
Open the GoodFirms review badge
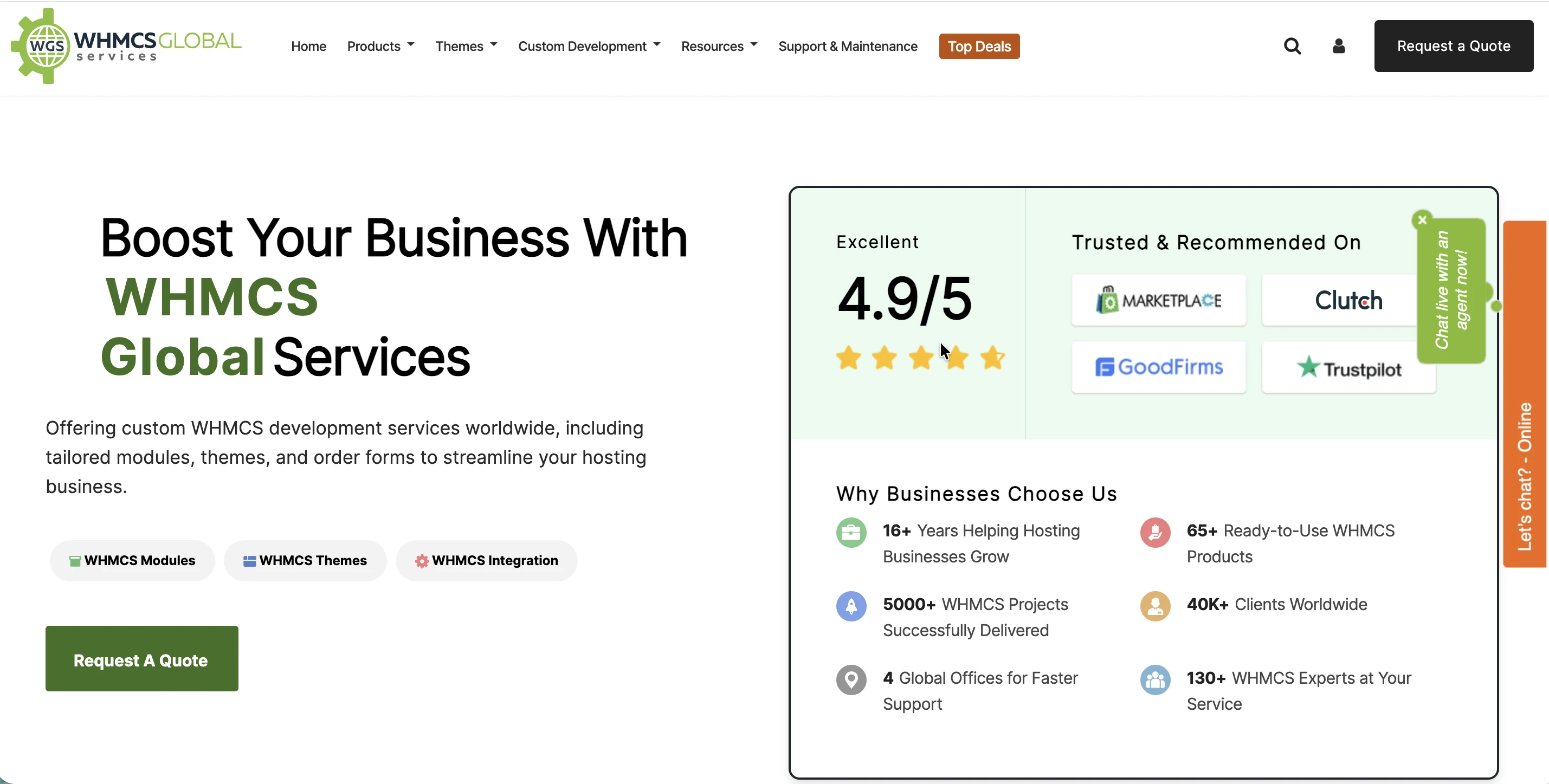[1158, 367]
